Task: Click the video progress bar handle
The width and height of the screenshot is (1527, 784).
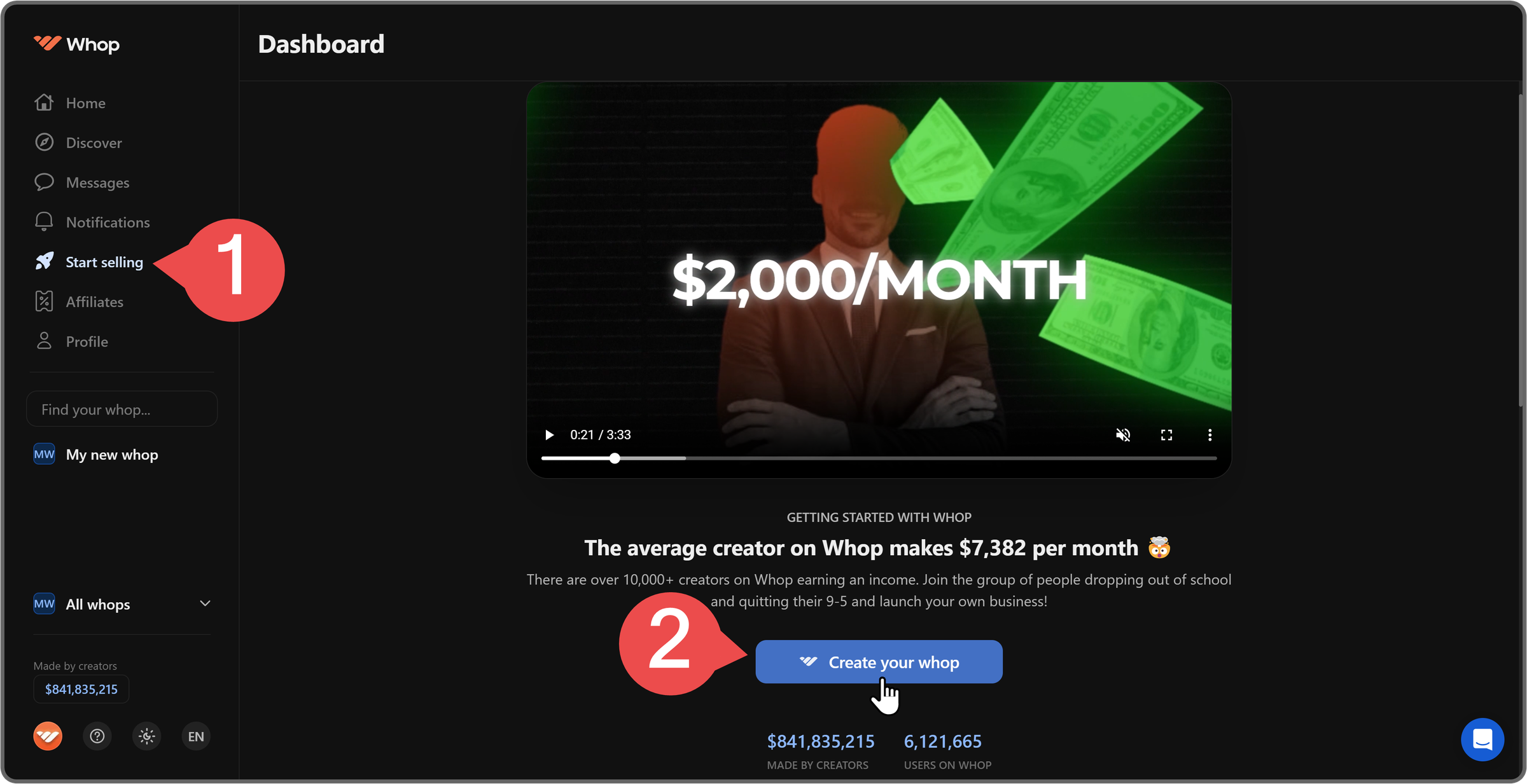Action: [x=615, y=458]
